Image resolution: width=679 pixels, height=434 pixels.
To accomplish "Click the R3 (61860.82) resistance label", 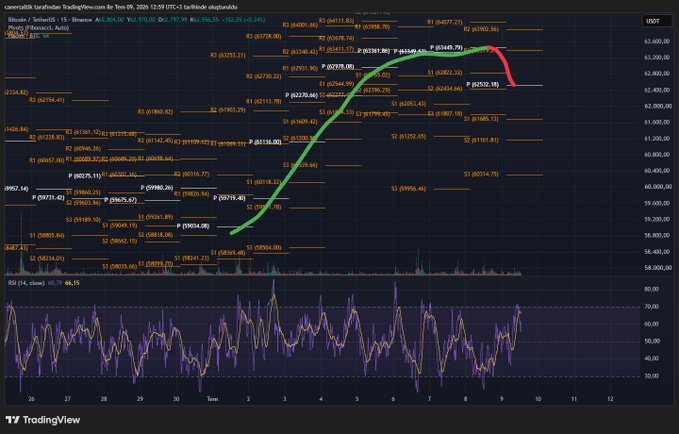I will [155, 112].
